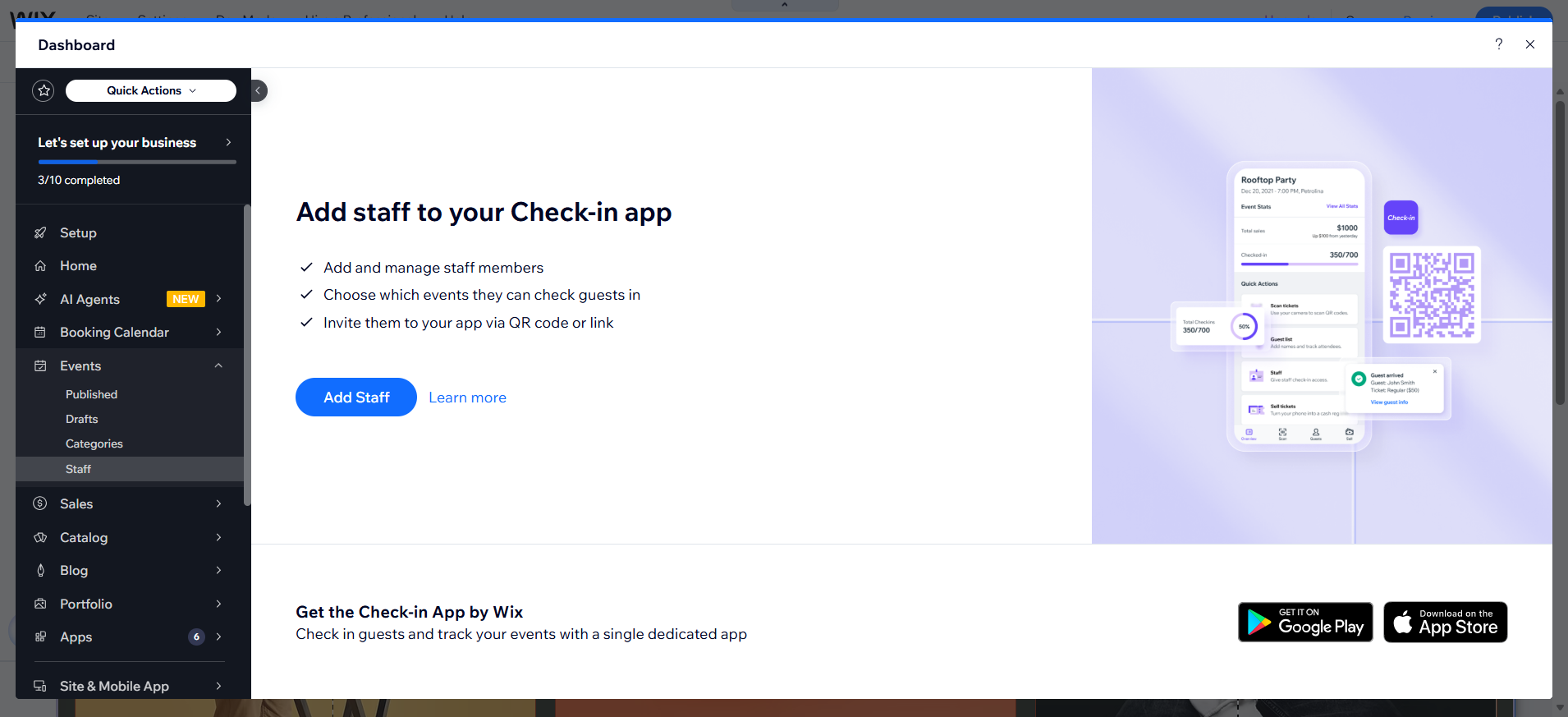Expand the Site & Mobile App chevron
1568x717 pixels.
click(x=218, y=686)
